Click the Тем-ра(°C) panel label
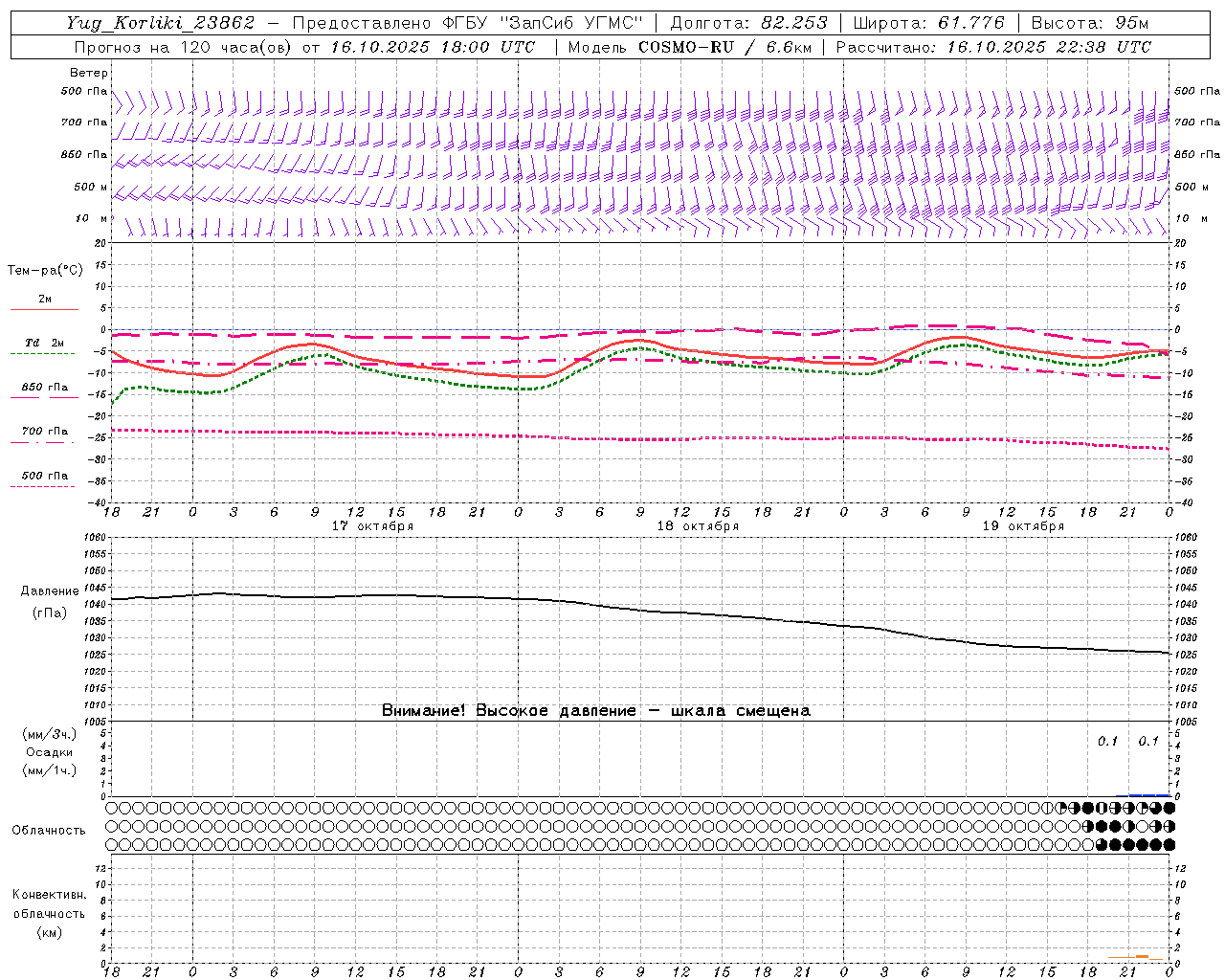1225x980 pixels. [x=45, y=271]
